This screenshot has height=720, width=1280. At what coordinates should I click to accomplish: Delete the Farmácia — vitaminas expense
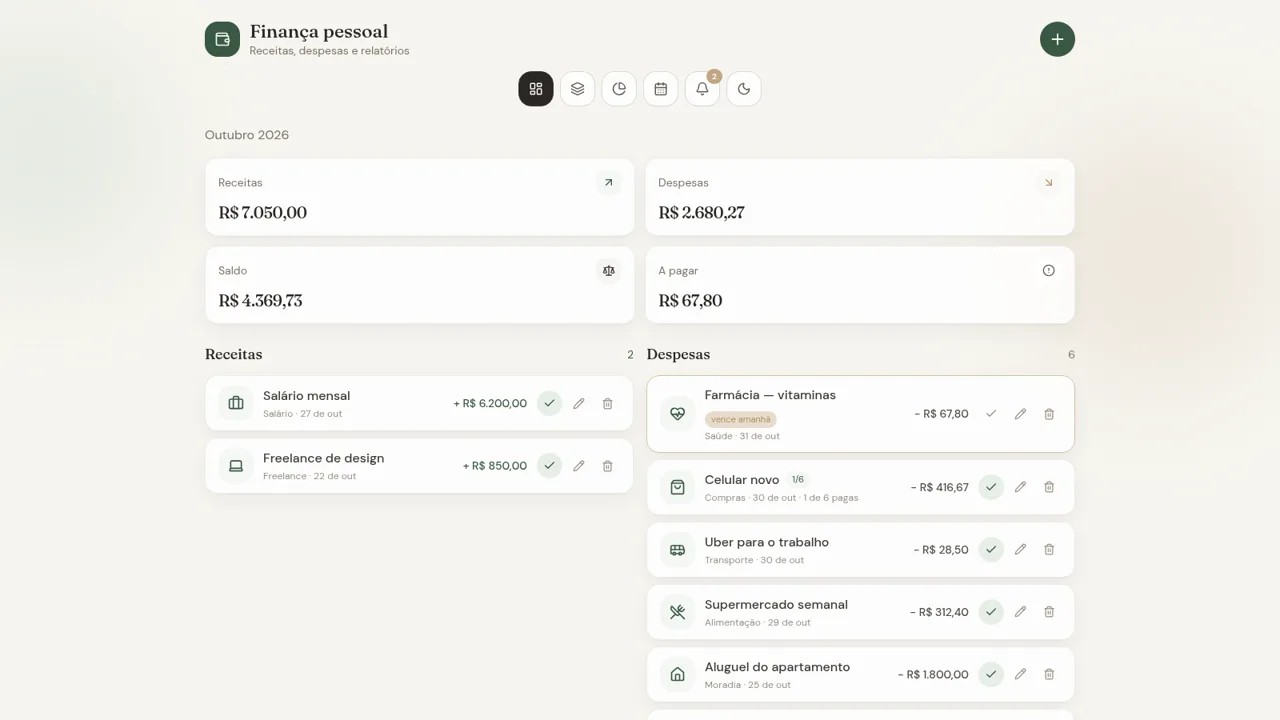[1049, 414]
